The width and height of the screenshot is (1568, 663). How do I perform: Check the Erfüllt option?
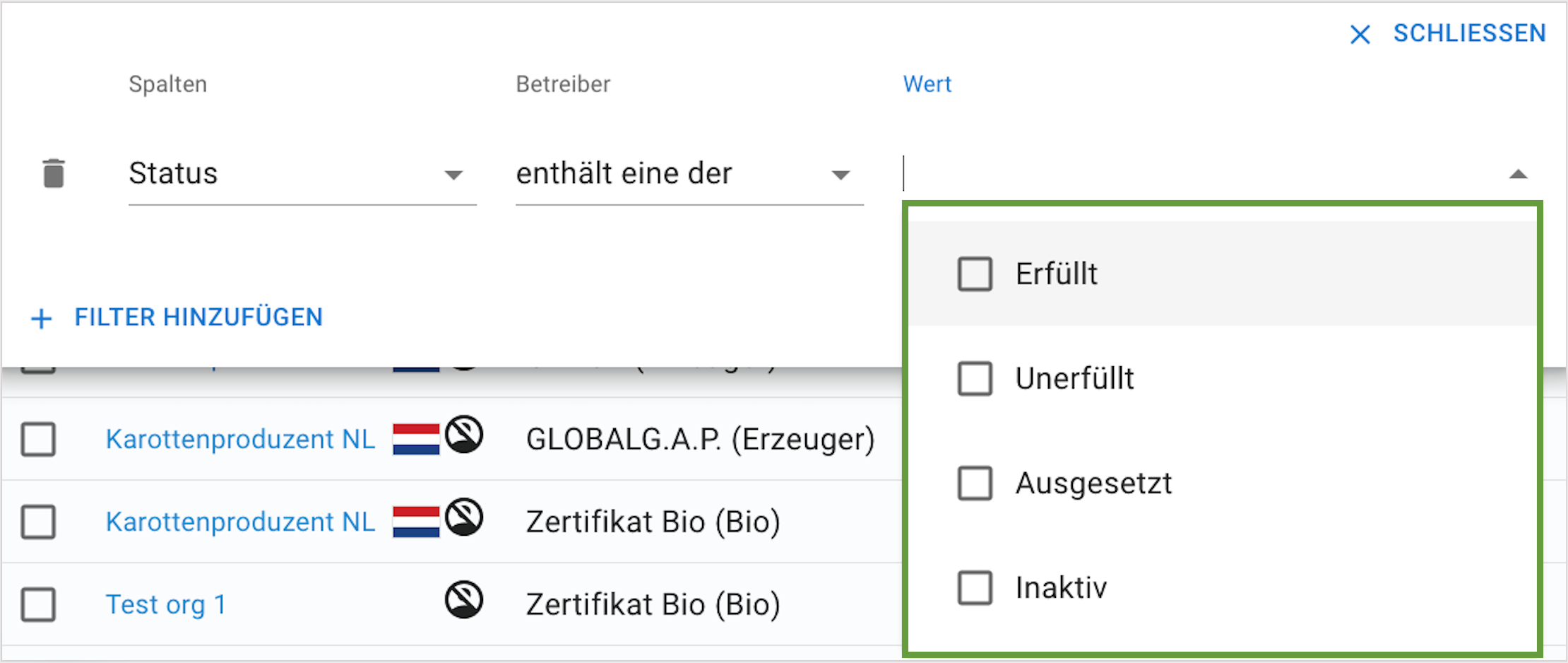tap(975, 274)
